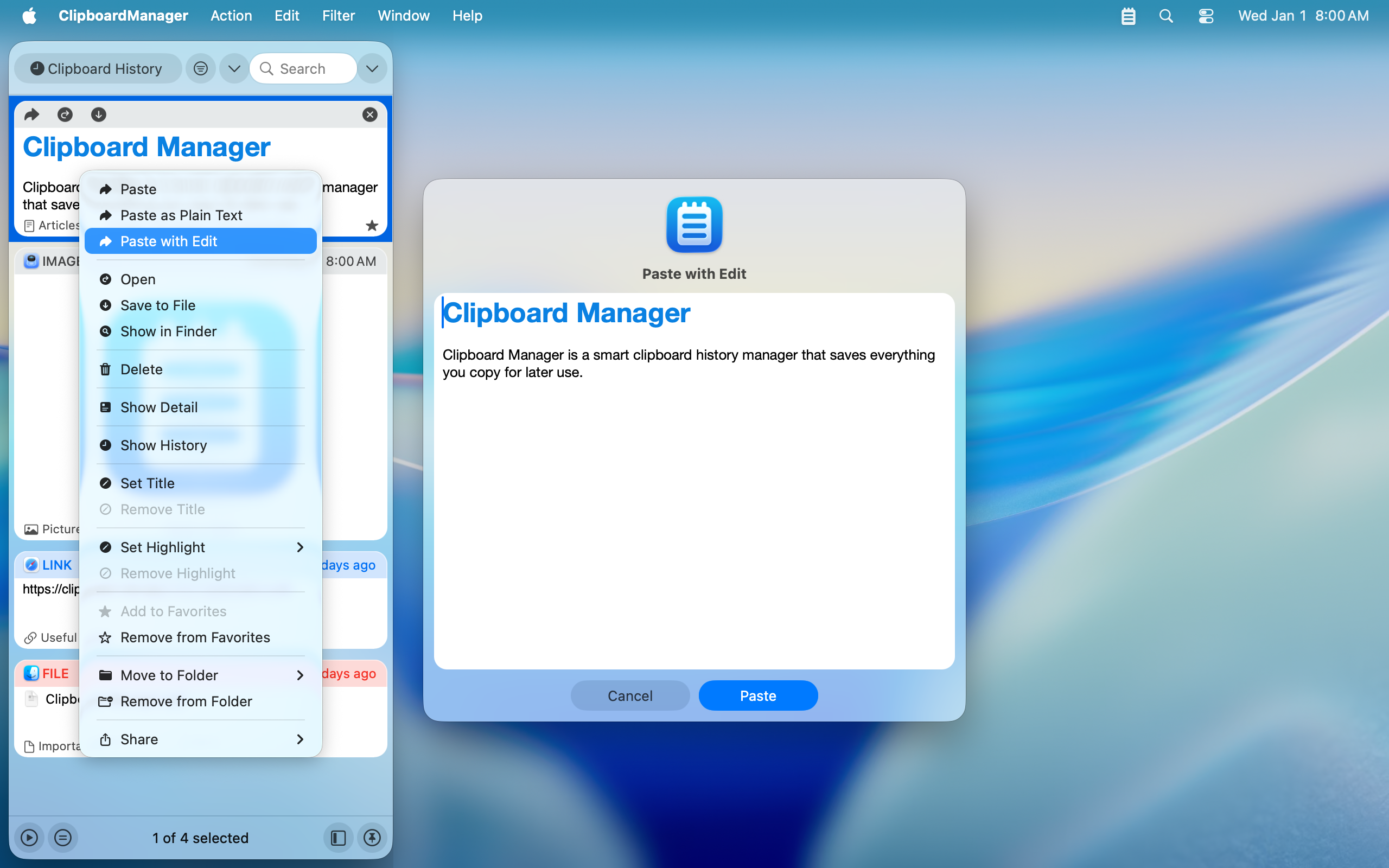This screenshot has height=868, width=1389.
Task: Toggle the sidebar panel icon at bottom
Action: pos(338,838)
